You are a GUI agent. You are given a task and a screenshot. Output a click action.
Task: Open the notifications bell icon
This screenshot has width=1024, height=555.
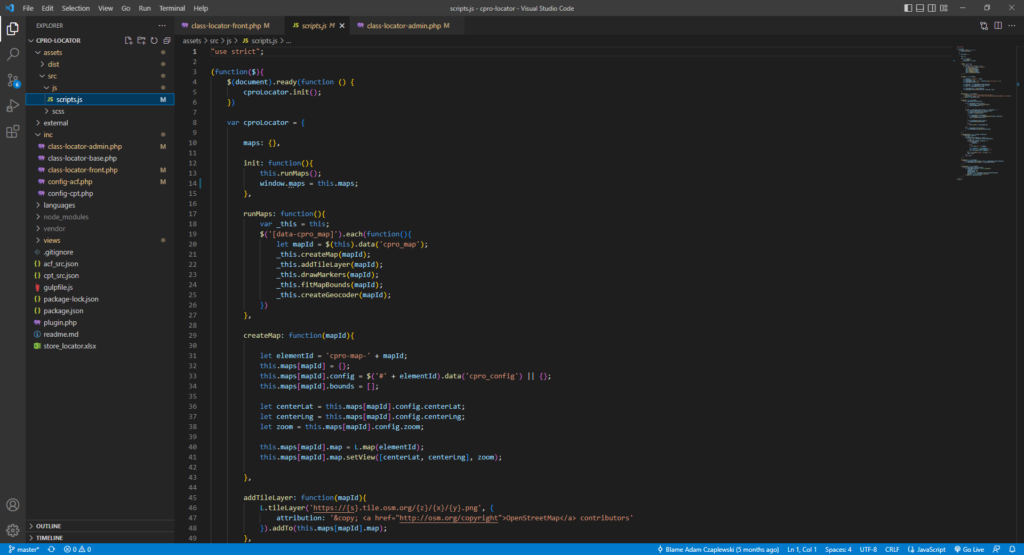[x=1012, y=549]
